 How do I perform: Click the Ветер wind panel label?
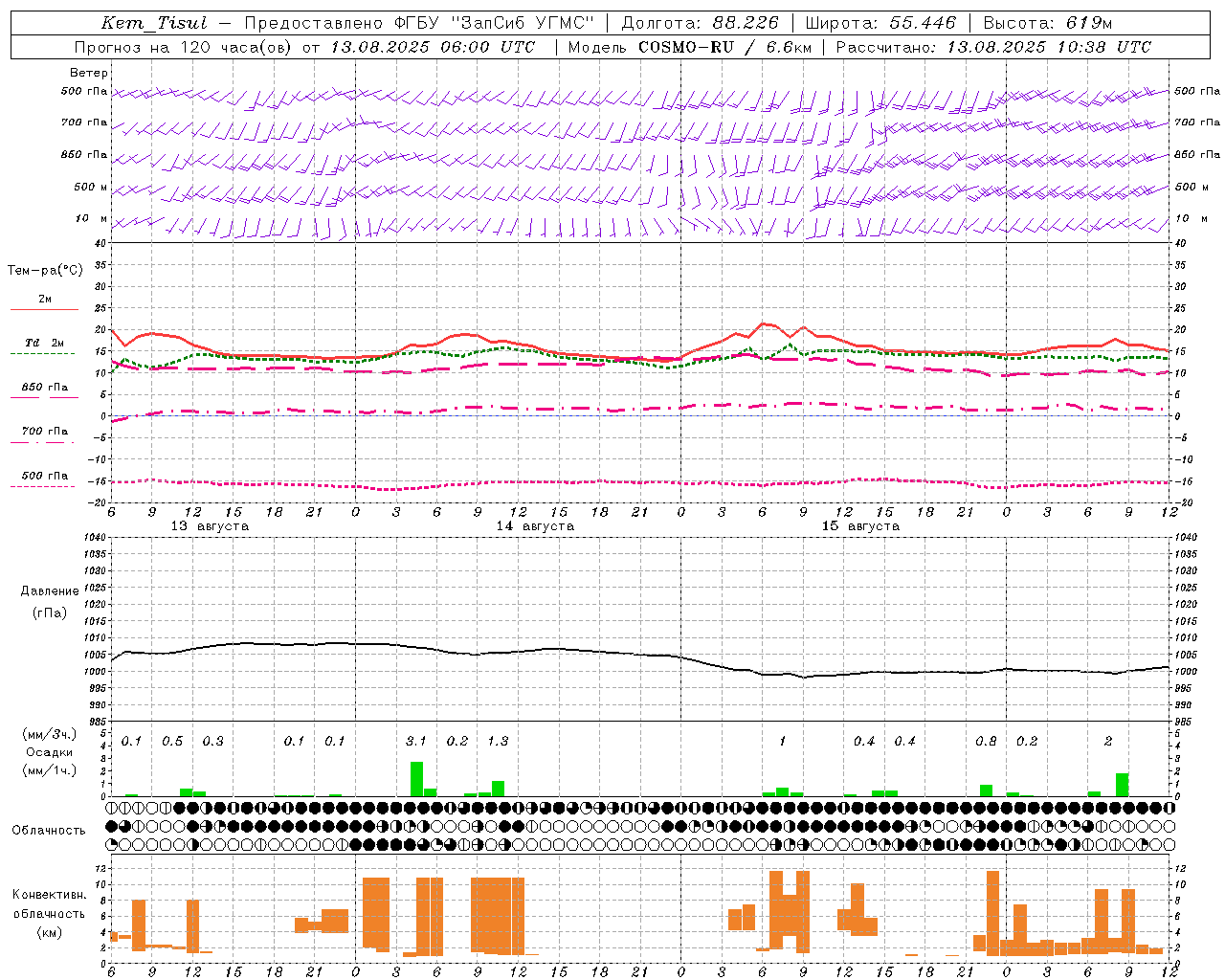pos(89,73)
